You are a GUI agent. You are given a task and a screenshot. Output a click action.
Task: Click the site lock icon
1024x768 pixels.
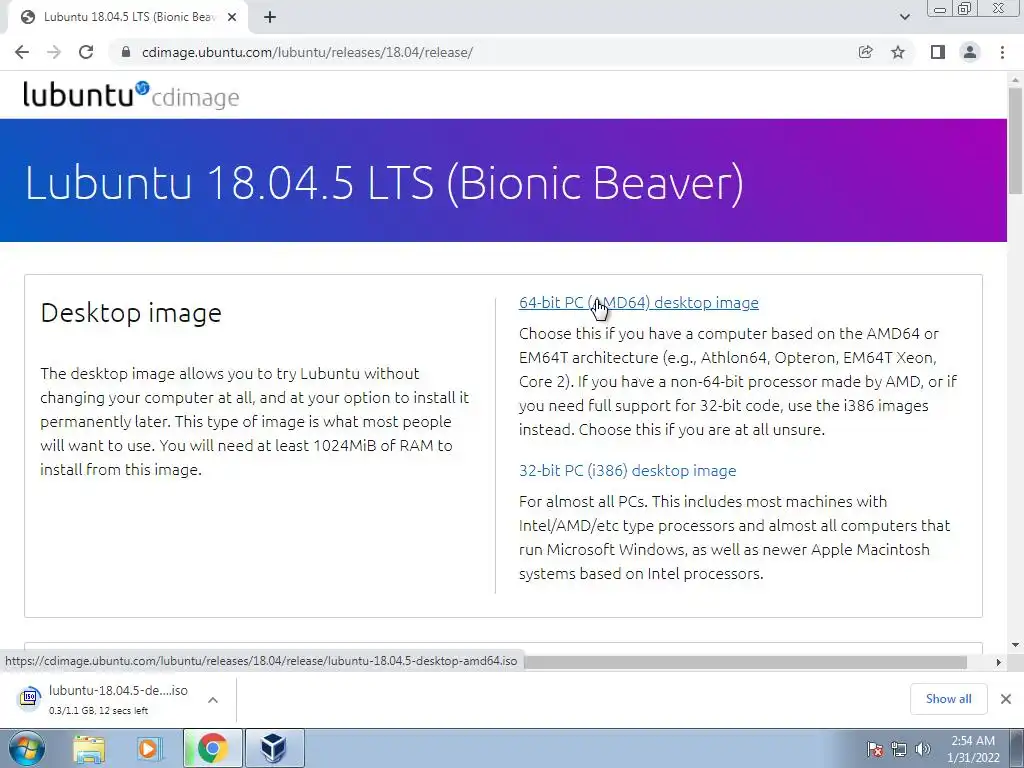click(126, 52)
